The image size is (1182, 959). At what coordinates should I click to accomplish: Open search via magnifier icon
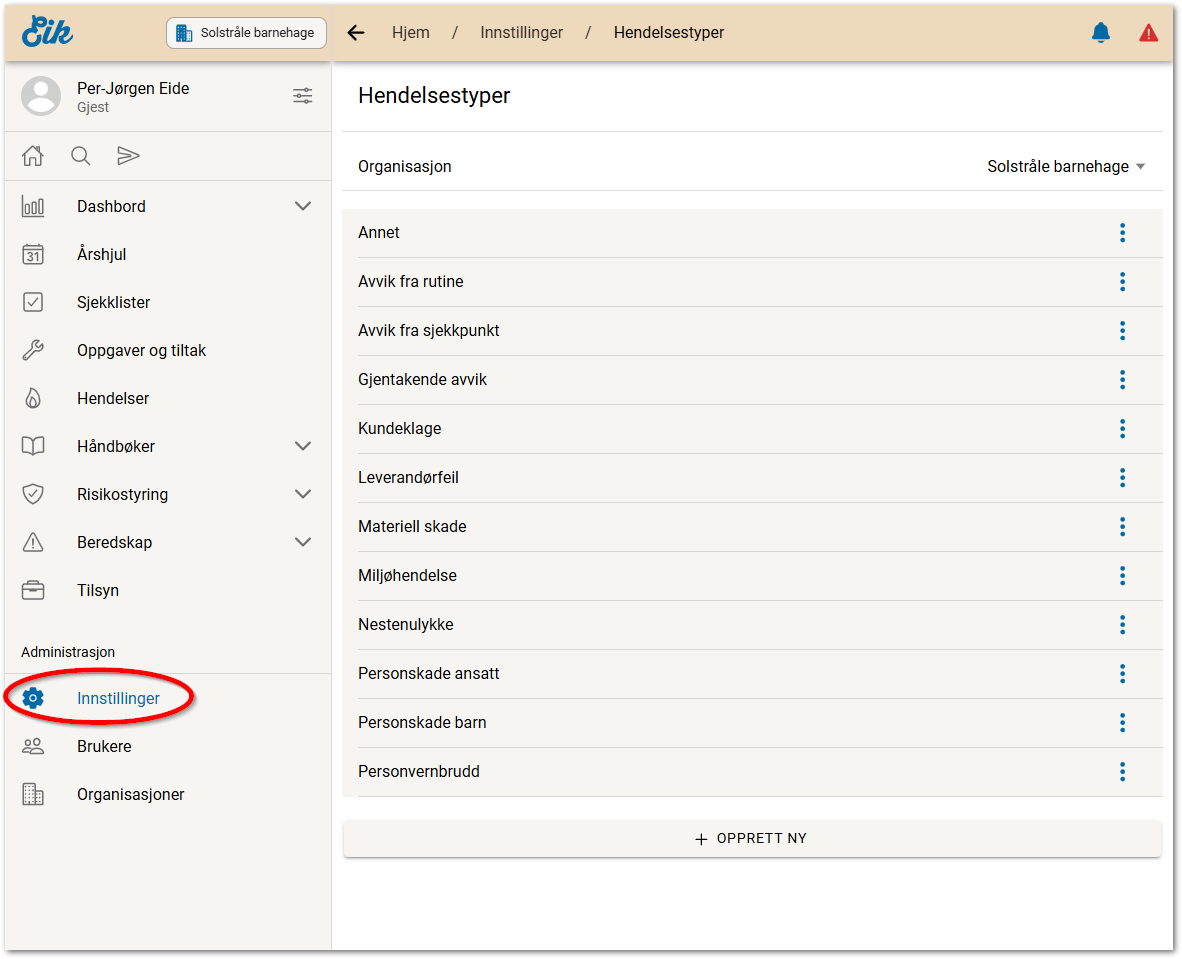[x=80, y=156]
